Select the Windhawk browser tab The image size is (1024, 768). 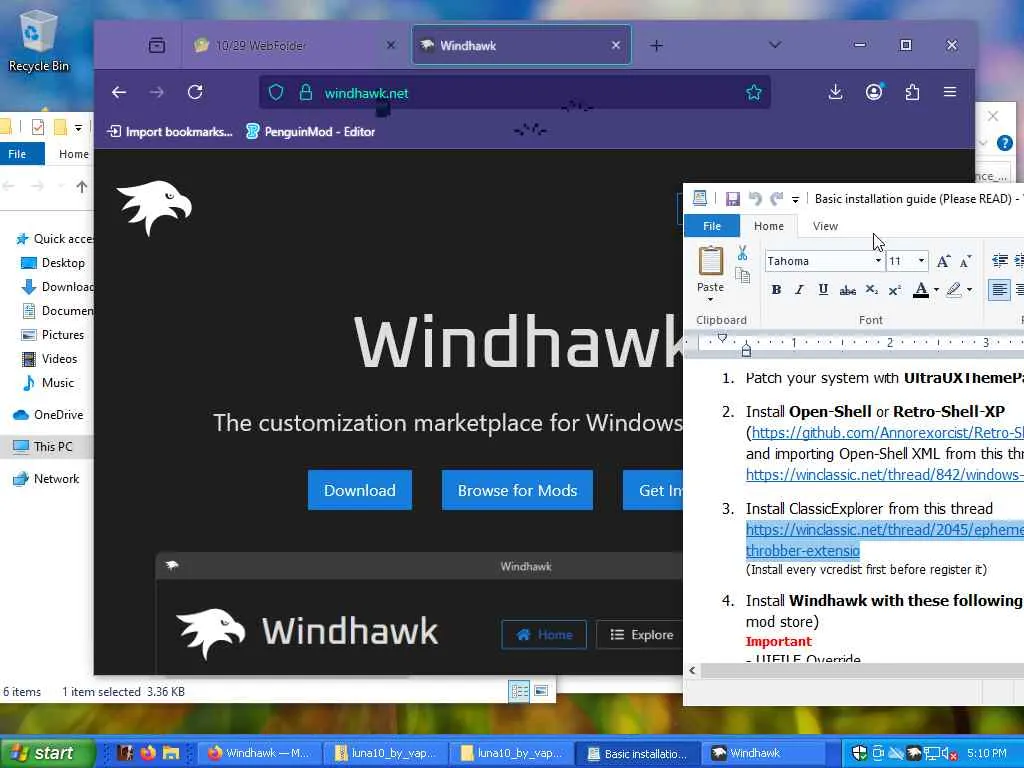coord(521,45)
